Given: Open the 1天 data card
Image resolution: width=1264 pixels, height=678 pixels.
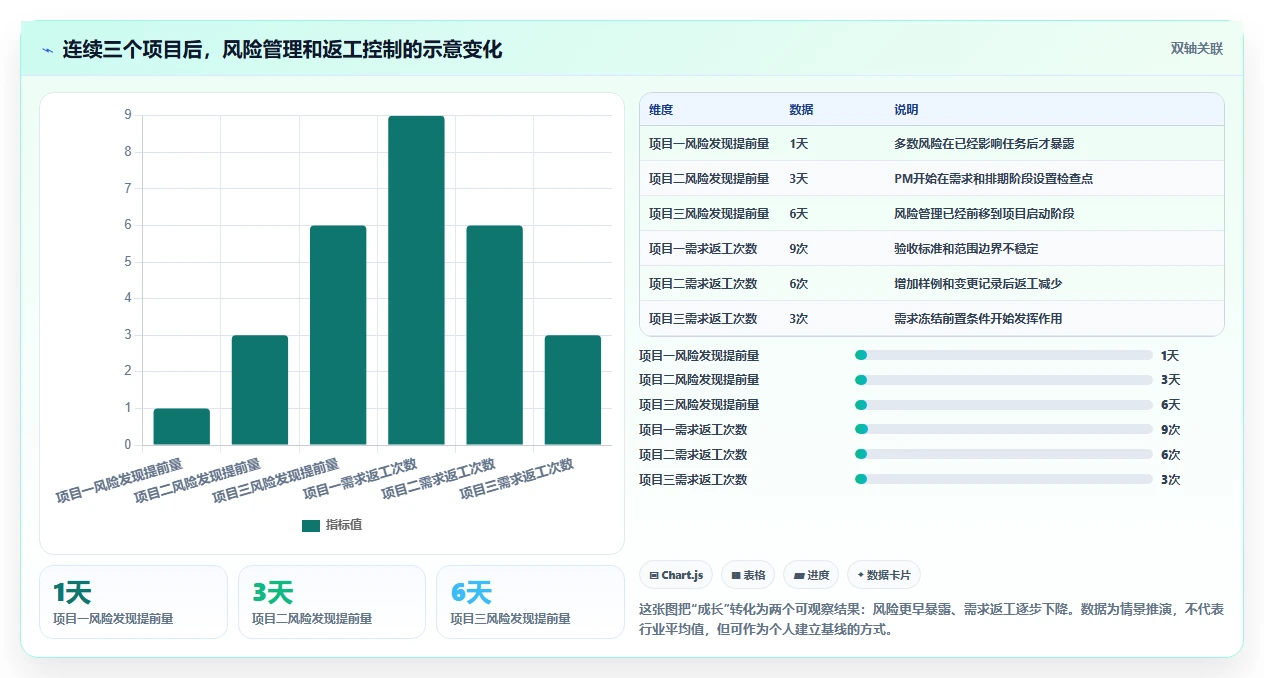Looking at the screenshot, I should [x=133, y=602].
